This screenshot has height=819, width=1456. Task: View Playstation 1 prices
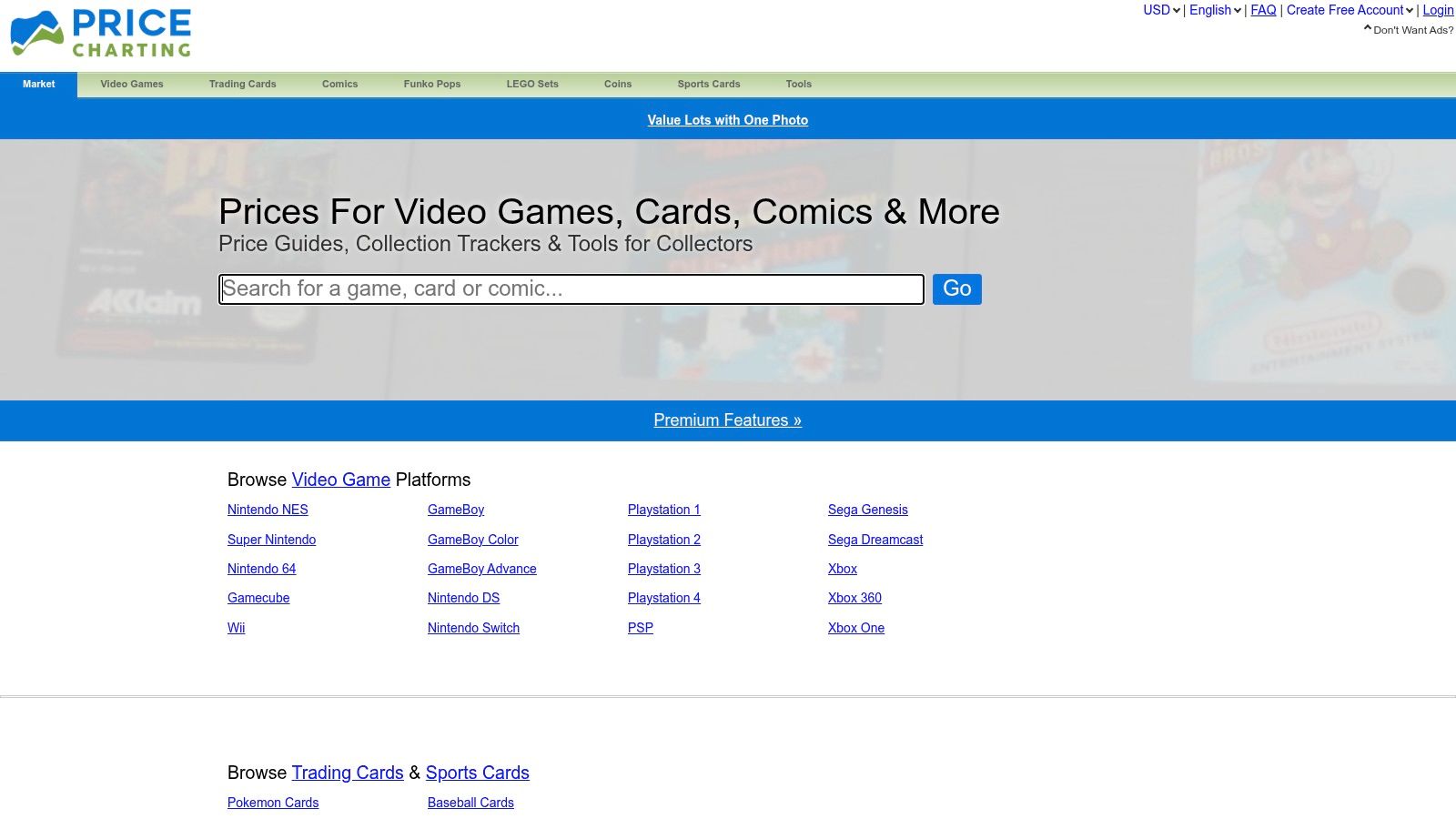tap(664, 510)
